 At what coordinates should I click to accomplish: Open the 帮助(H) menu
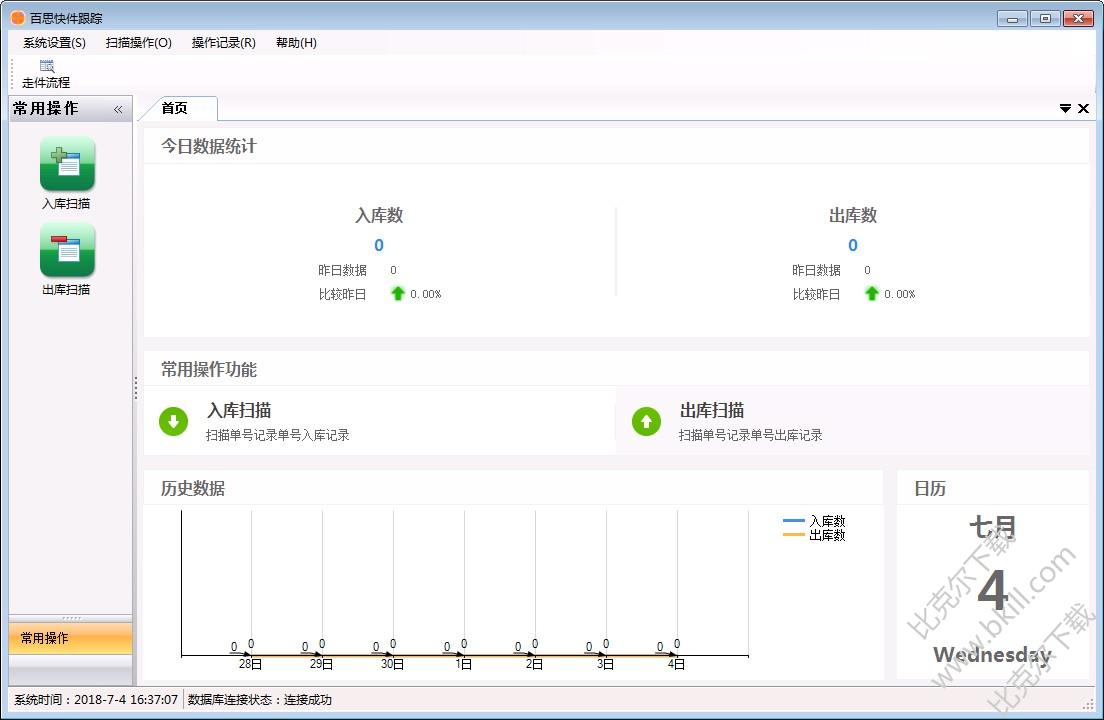pyautogui.click(x=294, y=43)
